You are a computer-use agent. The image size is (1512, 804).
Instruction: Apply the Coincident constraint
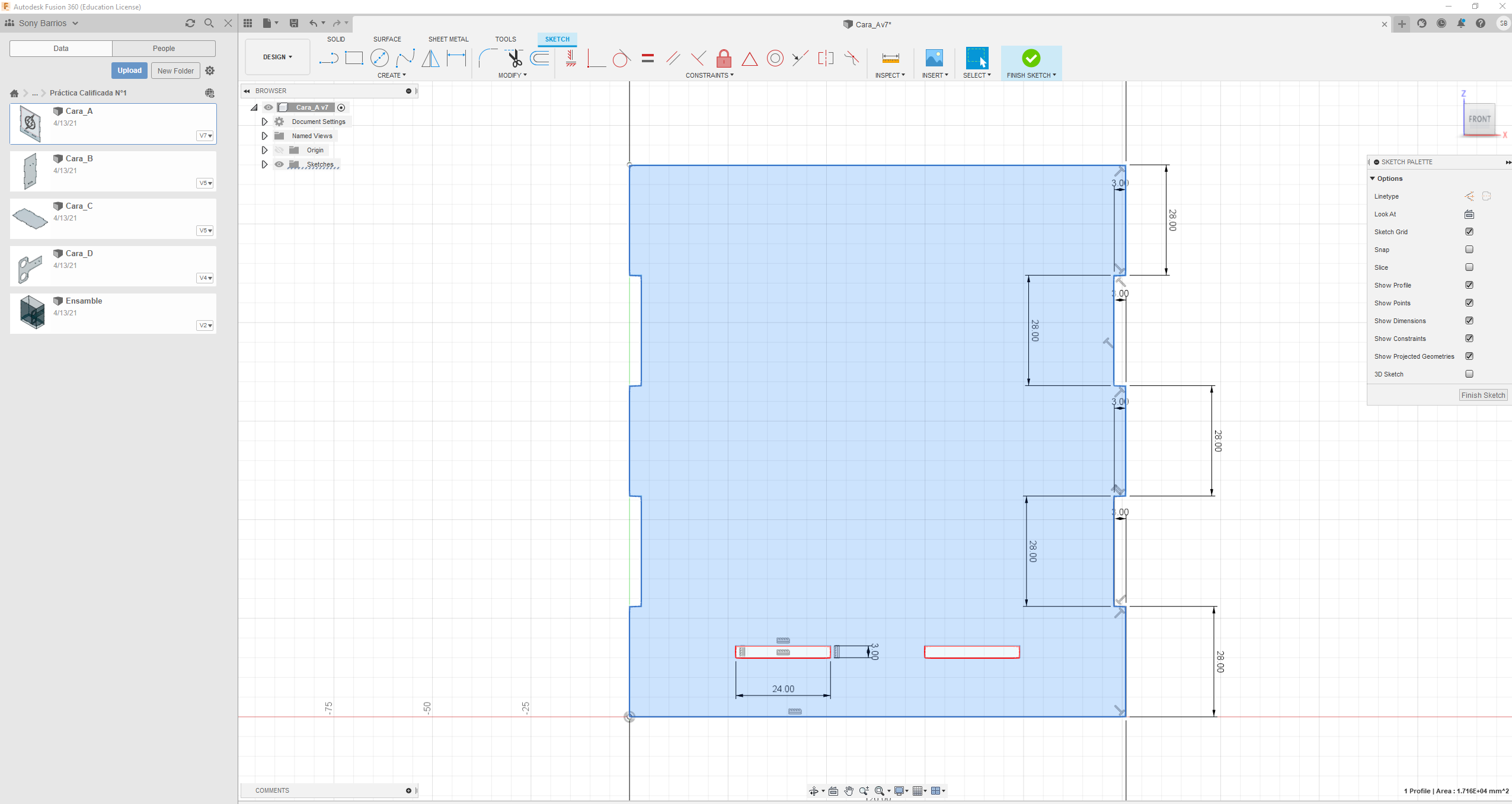point(596,58)
